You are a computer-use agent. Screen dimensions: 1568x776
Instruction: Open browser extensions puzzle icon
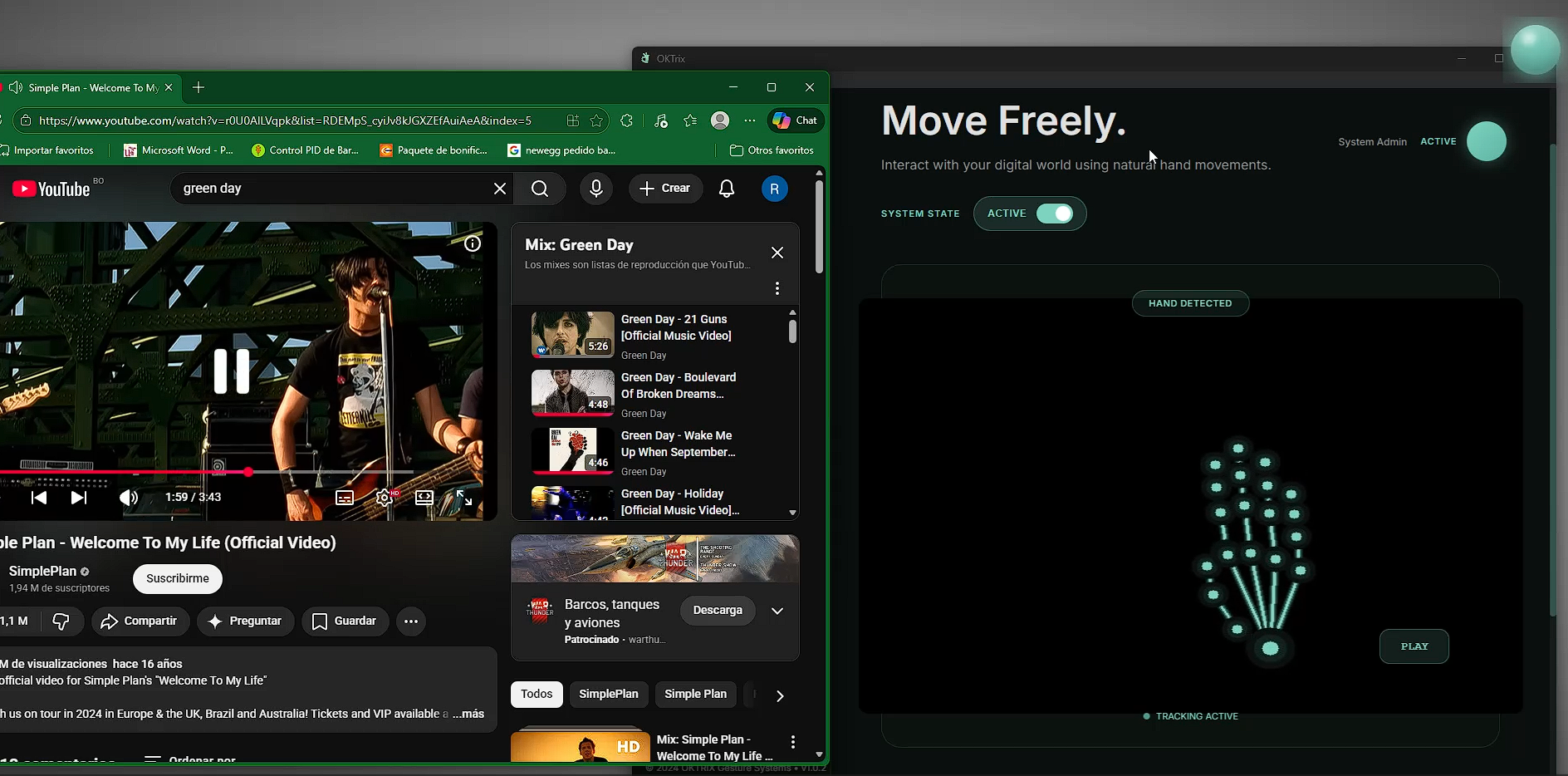pyautogui.click(x=627, y=120)
